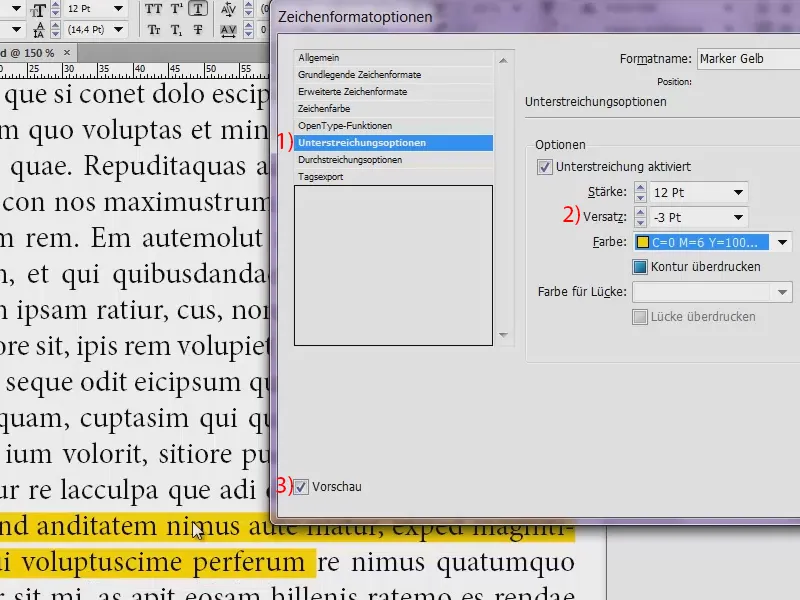The height and width of the screenshot is (600, 800).
Task: Click the Formatname field Marker Gelb
Action: [x=748, y=59]
